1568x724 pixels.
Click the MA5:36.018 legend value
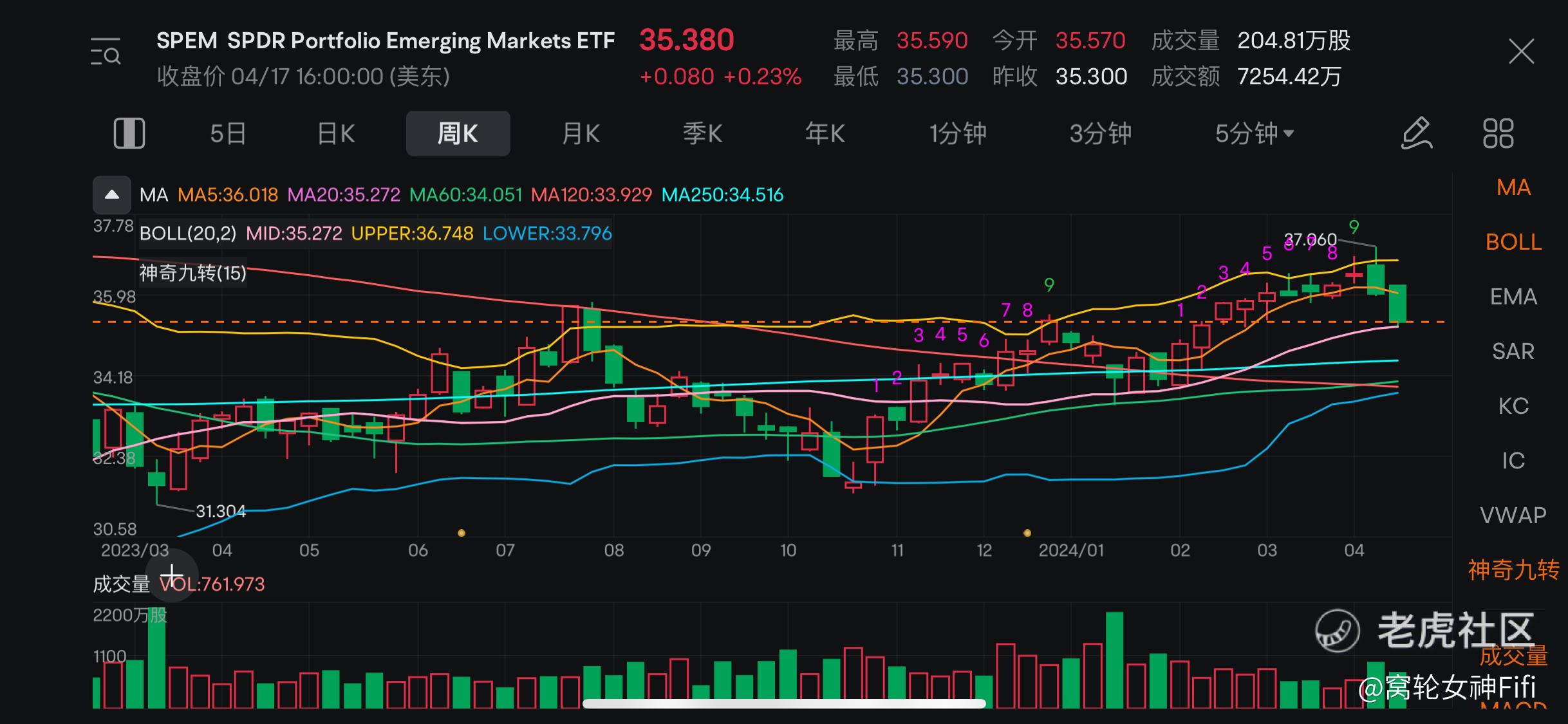pos(228,195)
